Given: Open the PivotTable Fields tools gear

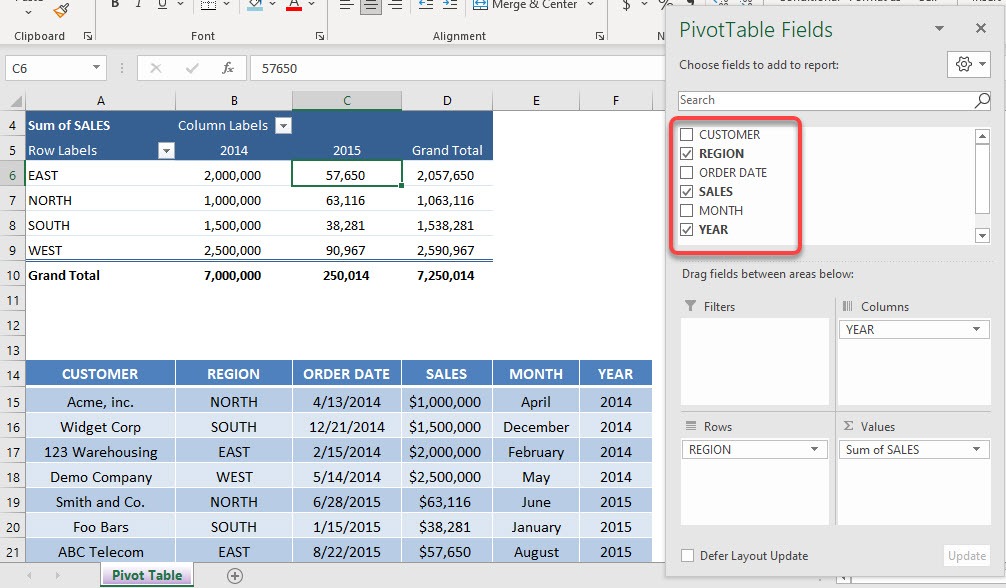Looking at the screenshot, I should 962,63.
